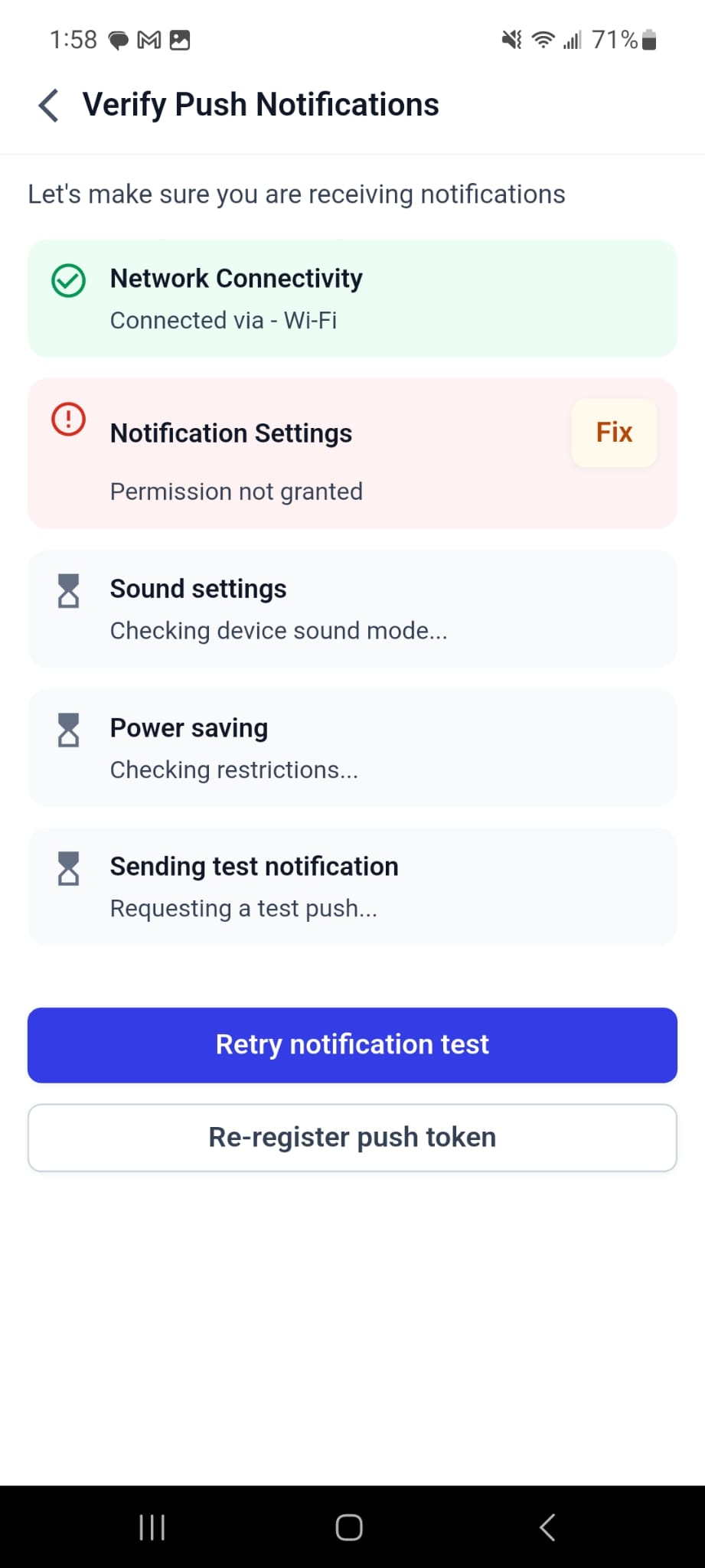Tap the Sending test notification hourglass icon
Viewport: 705px width, 1568px height.
point(69,868)
